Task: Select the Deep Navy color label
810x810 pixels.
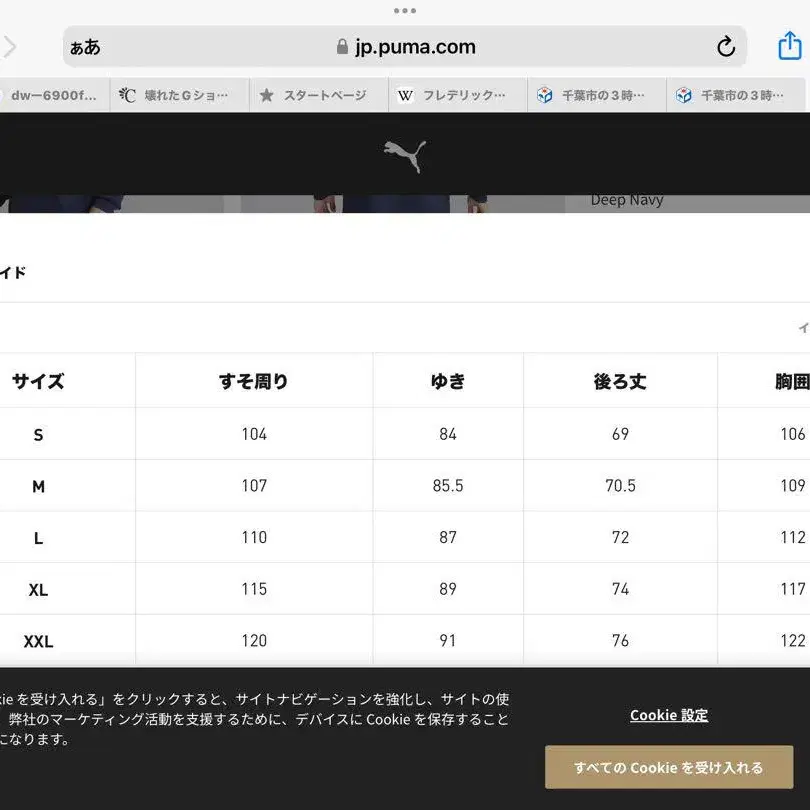Action: tap(627, 200)
